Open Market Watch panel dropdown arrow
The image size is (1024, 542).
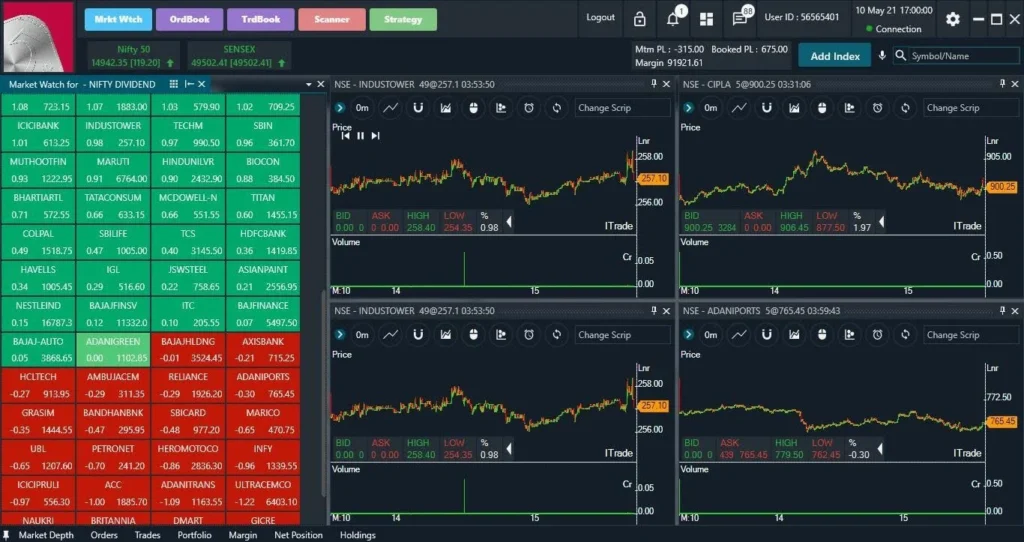point(308,84)
